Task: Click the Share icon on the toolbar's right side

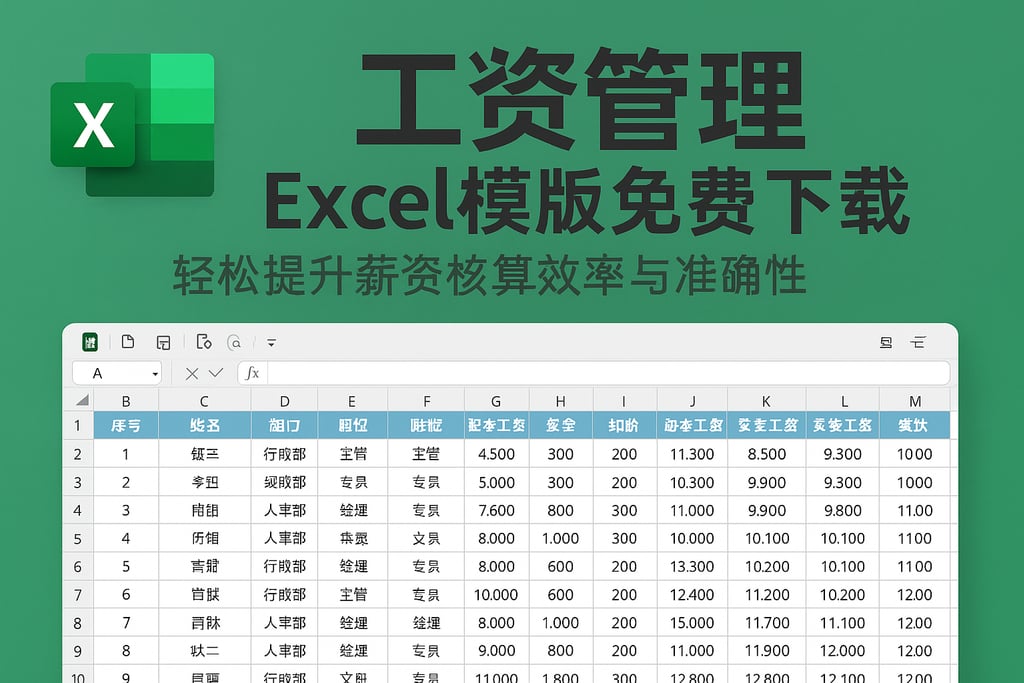Action: [887, 342]
